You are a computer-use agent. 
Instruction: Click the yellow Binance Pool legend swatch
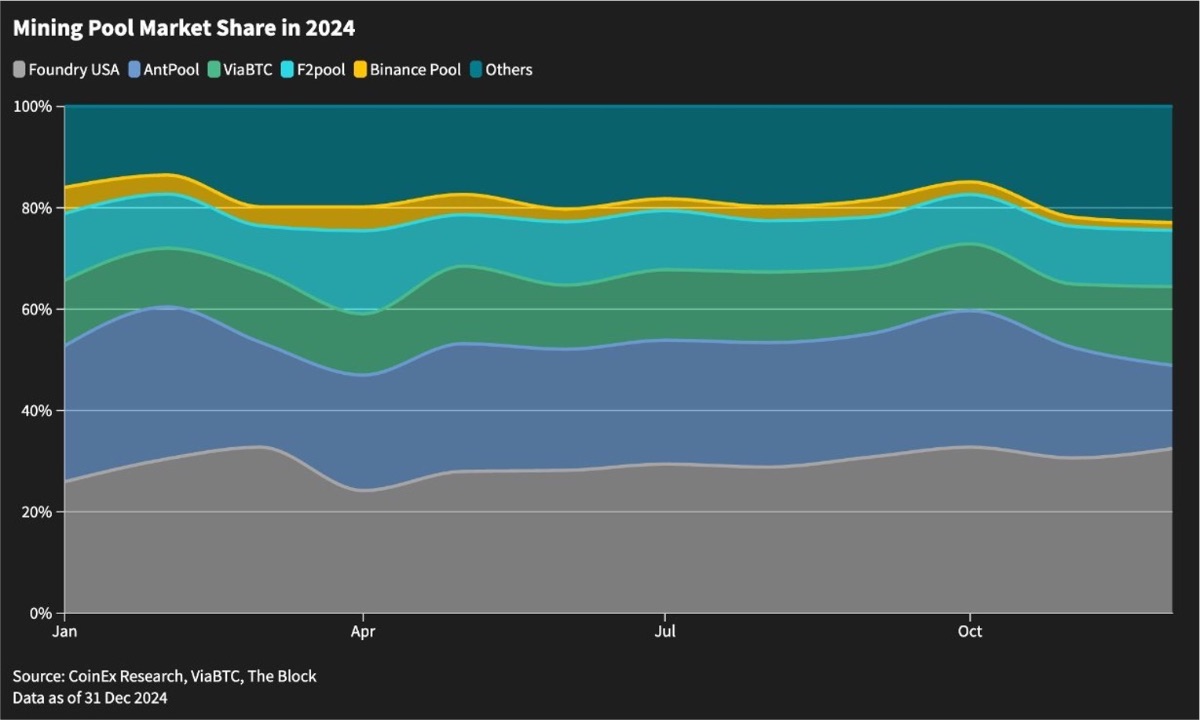[x=360, y=70]
